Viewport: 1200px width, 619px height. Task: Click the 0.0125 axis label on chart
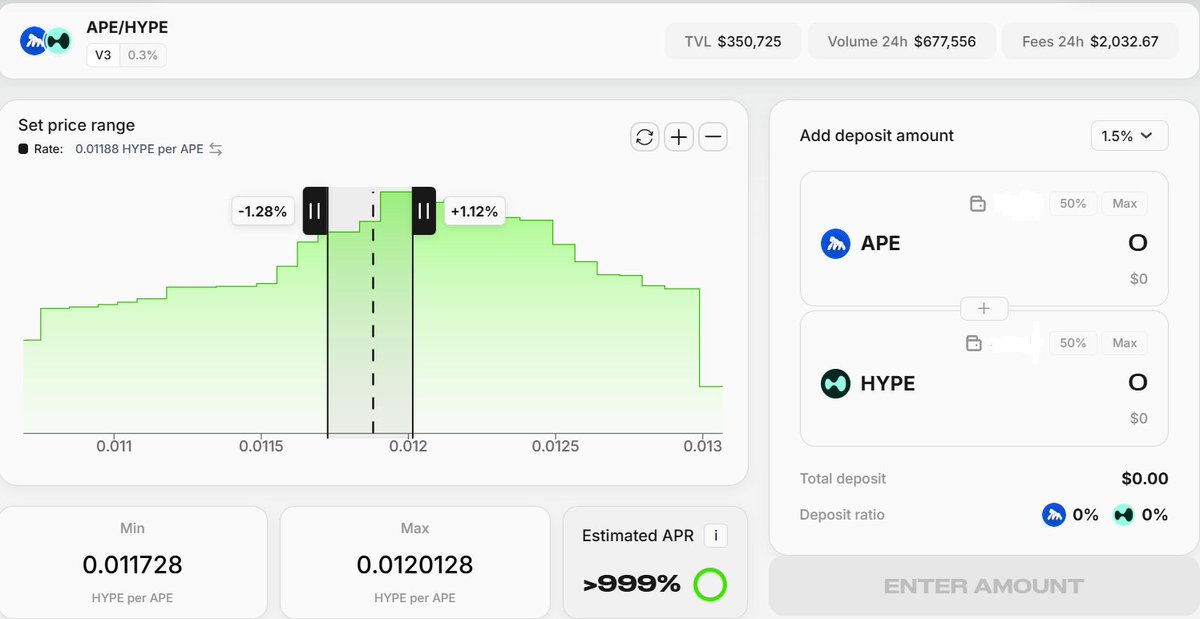click(555, 447)
